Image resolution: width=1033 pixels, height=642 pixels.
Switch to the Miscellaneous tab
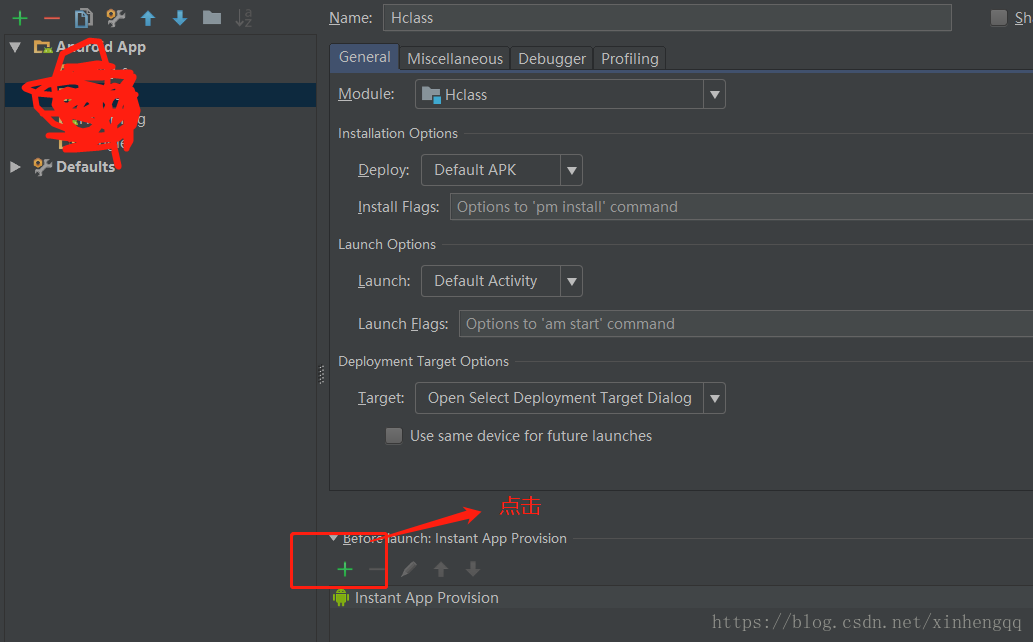pyautogui.click(x=455, y=59)
